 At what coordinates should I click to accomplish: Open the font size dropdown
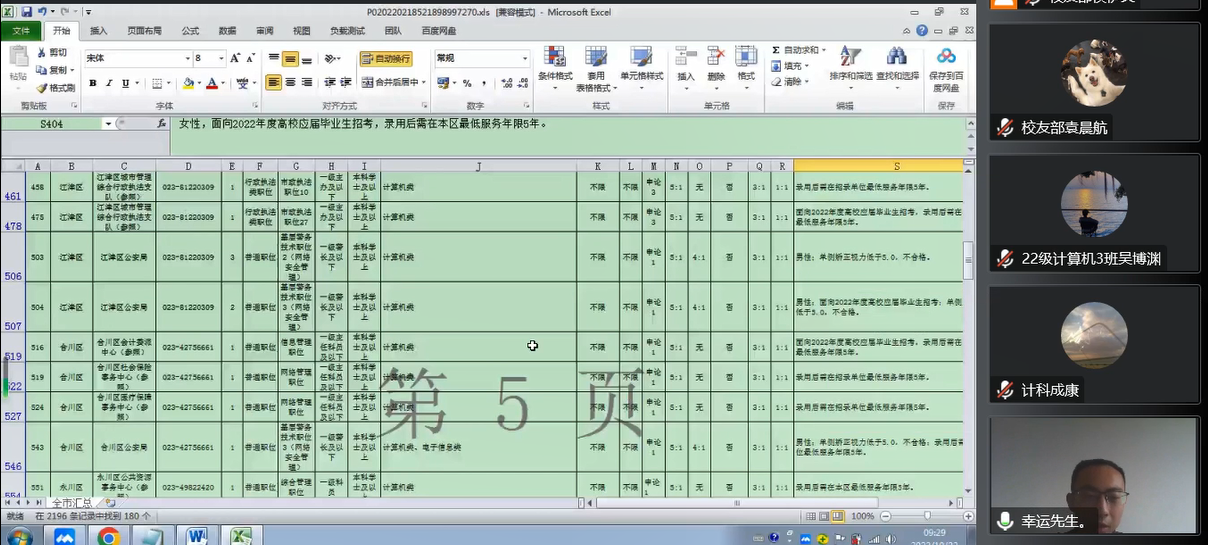[221, 59]
